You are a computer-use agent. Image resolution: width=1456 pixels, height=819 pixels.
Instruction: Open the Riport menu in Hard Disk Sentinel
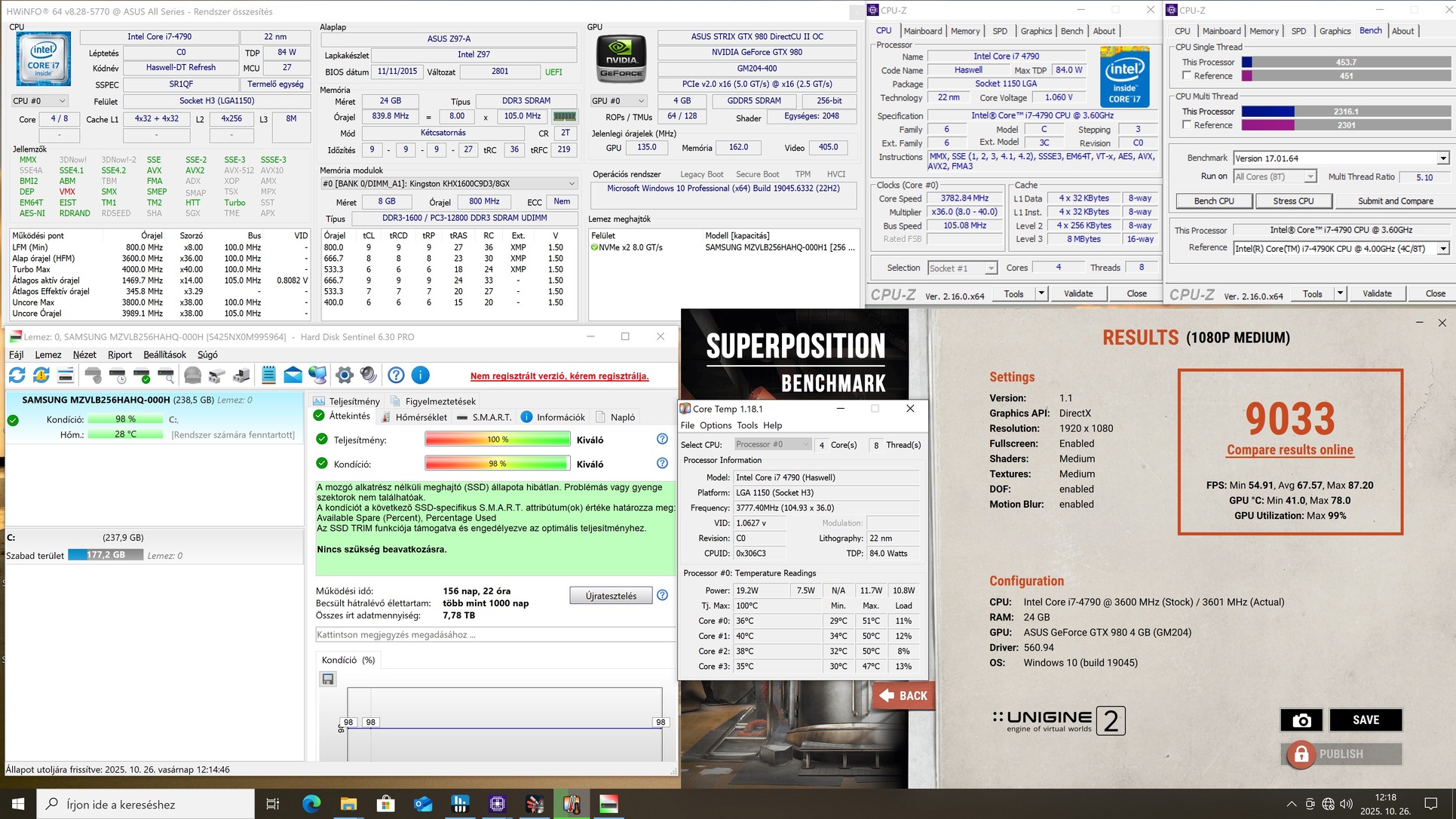click(x=119, y=354)
